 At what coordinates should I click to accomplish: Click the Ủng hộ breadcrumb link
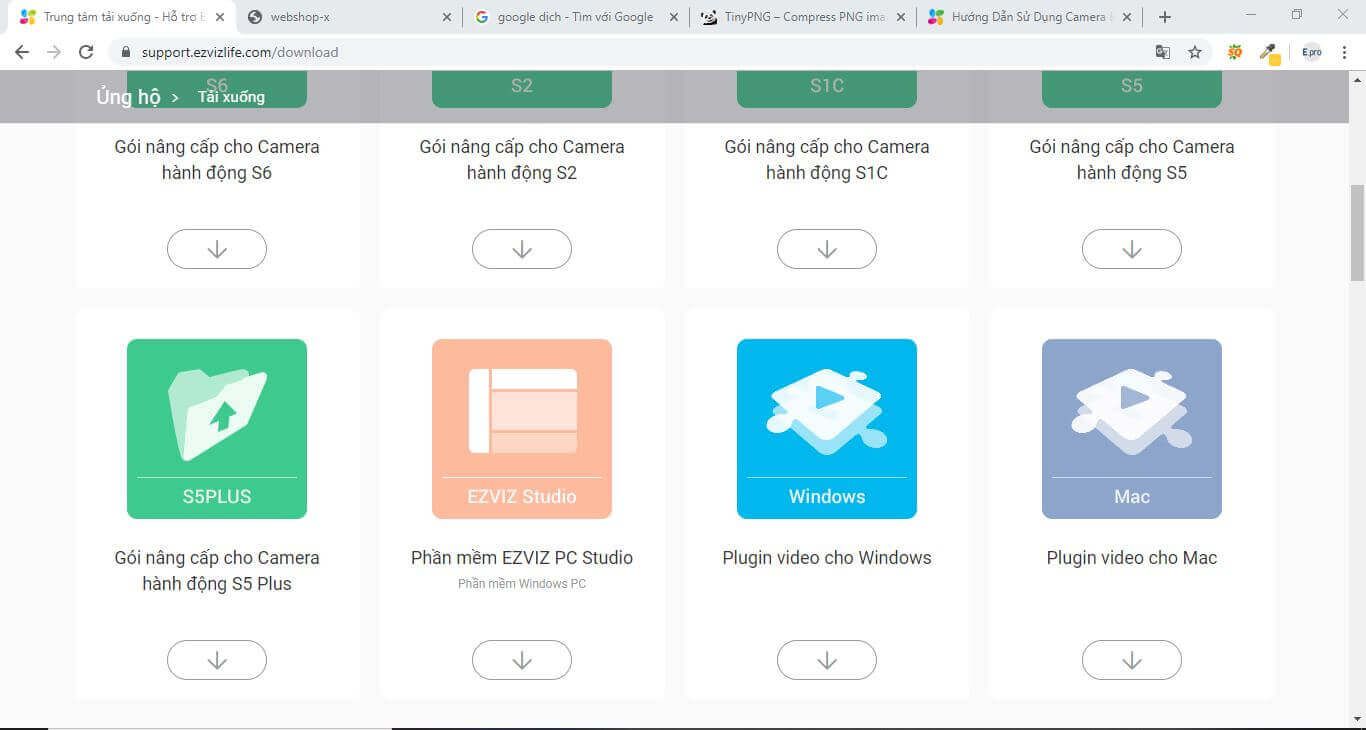pyautogui.click(x=128, y=97)
